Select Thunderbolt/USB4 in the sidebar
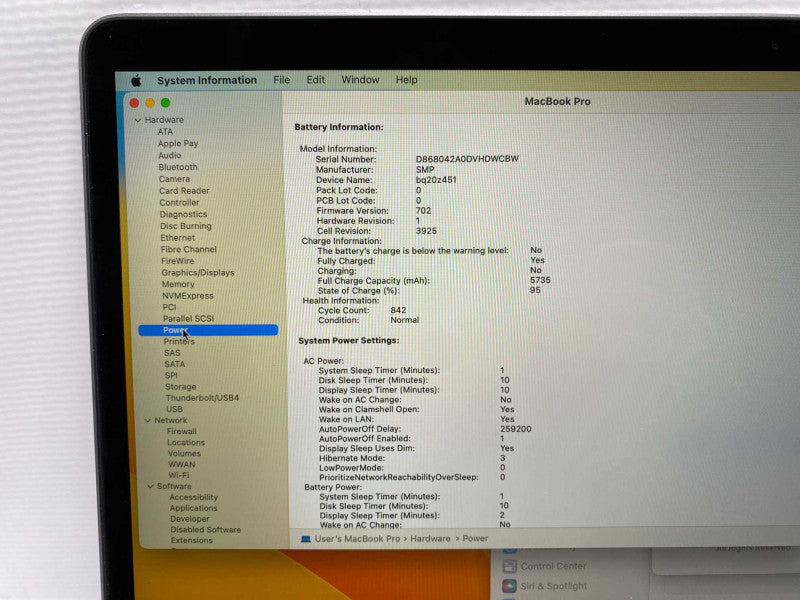This screenshot has height=600, width=800. 202,397
